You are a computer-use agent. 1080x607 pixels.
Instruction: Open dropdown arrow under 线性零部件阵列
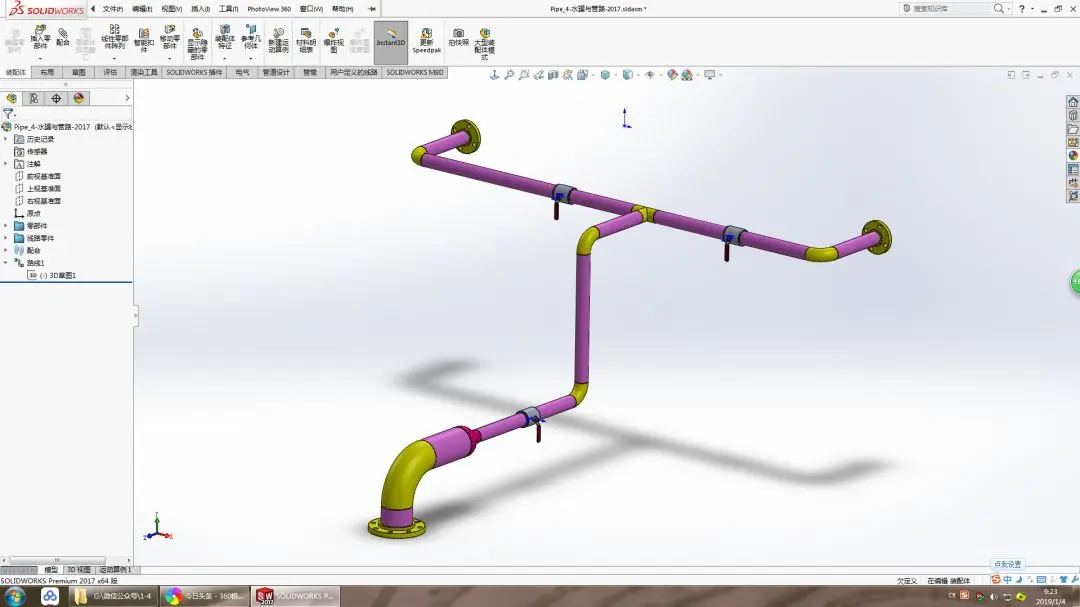pyautogui.click(x=114, y=59)
